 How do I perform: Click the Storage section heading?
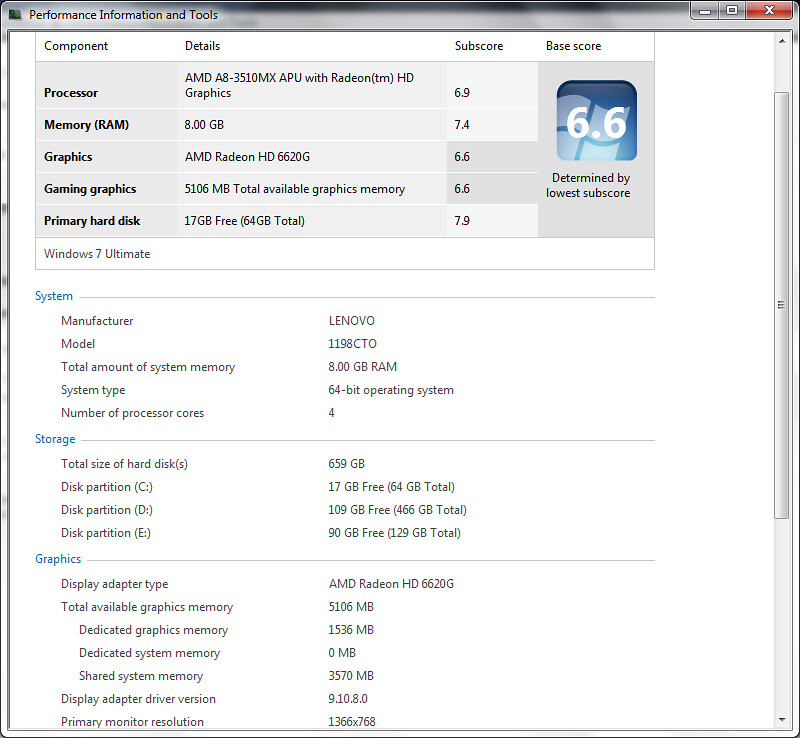pyautogui.click(x=55, y=439)
